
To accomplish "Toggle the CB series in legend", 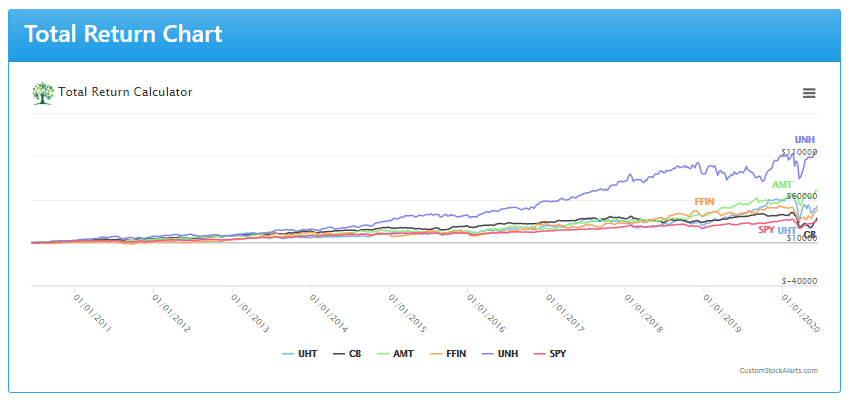I will click(x=347, y=354).
